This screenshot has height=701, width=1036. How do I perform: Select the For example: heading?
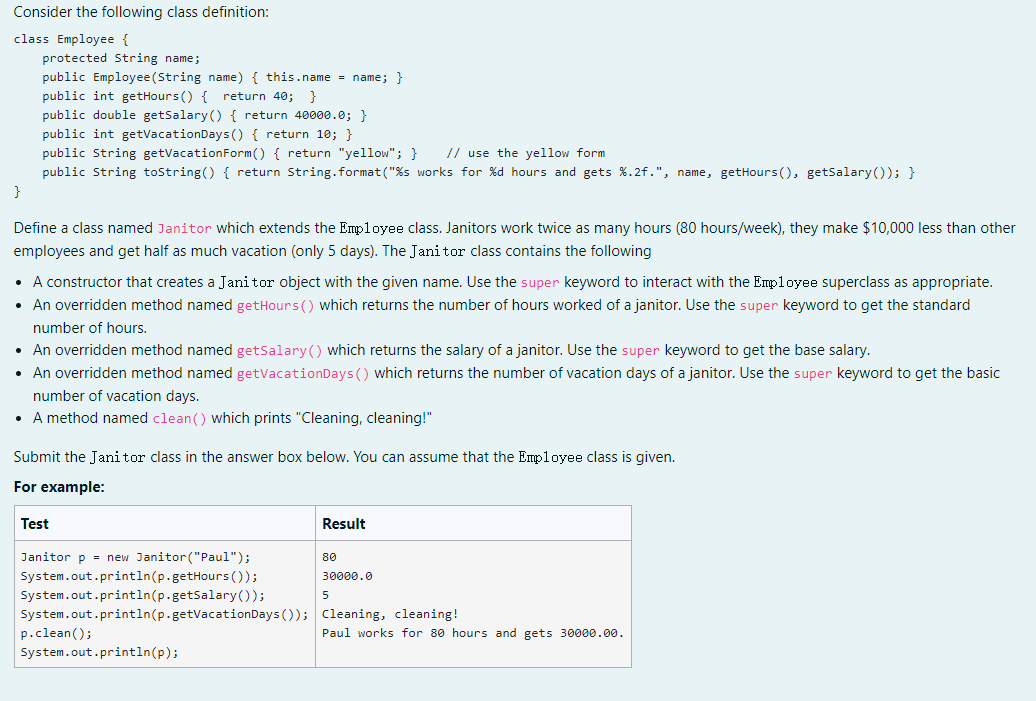pyautogui.click(x=45, y=487)
